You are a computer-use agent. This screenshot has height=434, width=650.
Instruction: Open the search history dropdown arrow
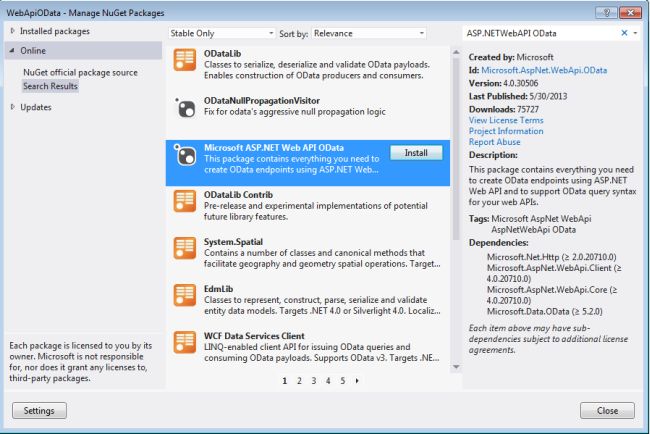(635, 33)
